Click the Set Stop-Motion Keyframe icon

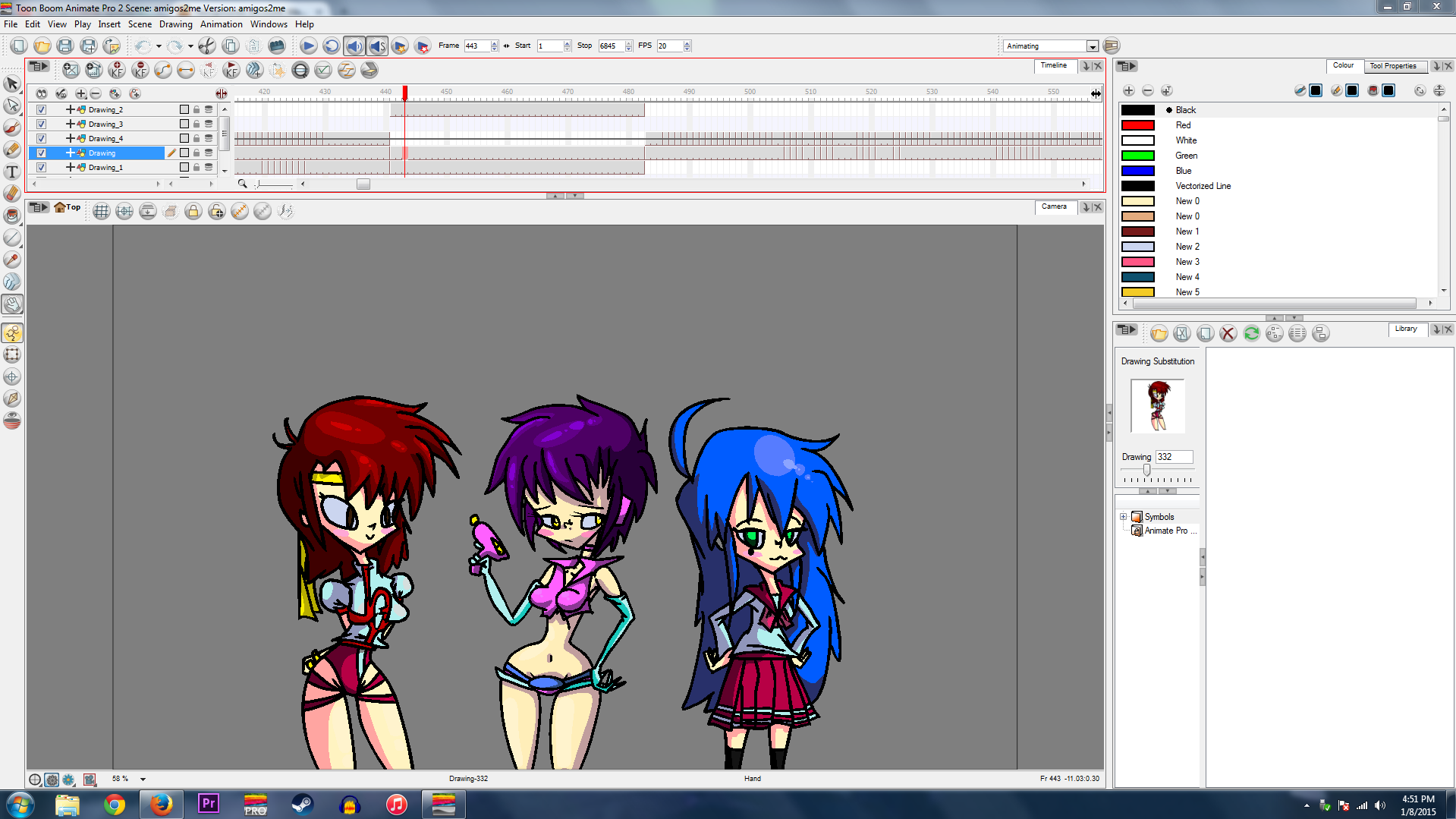click(x=185, y=70)
